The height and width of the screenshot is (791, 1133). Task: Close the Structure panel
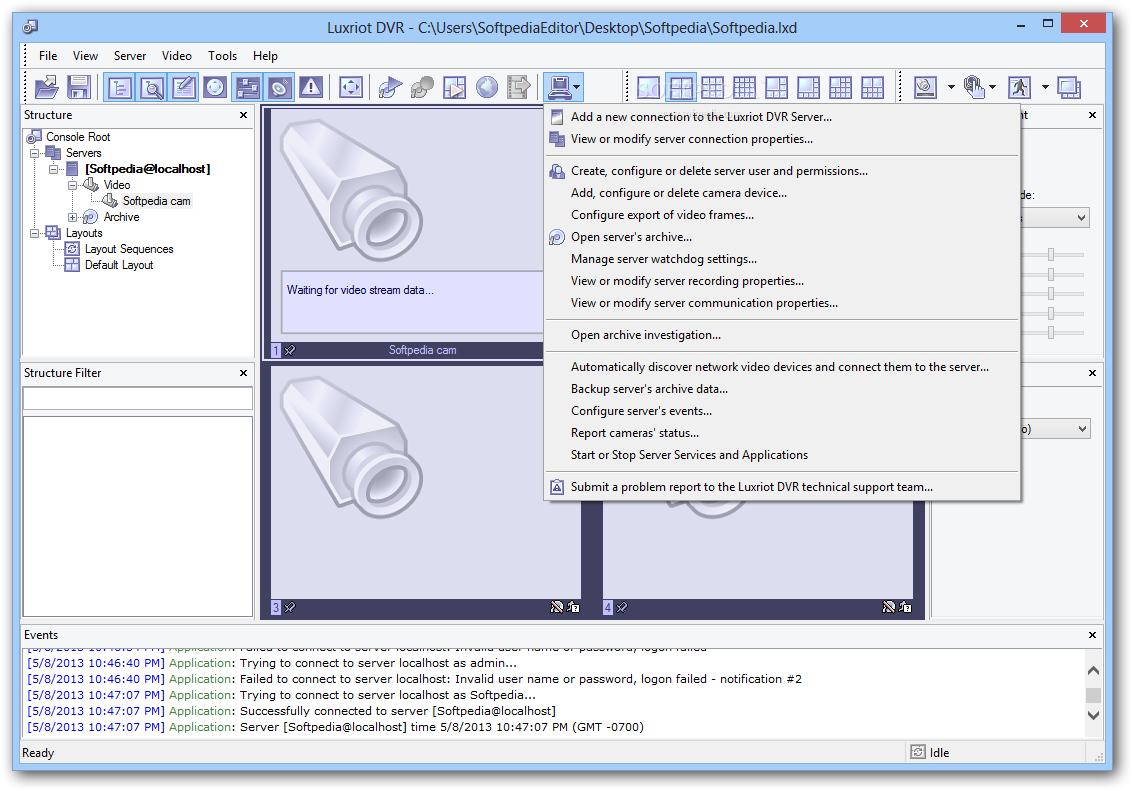click(x=244, y=115)
